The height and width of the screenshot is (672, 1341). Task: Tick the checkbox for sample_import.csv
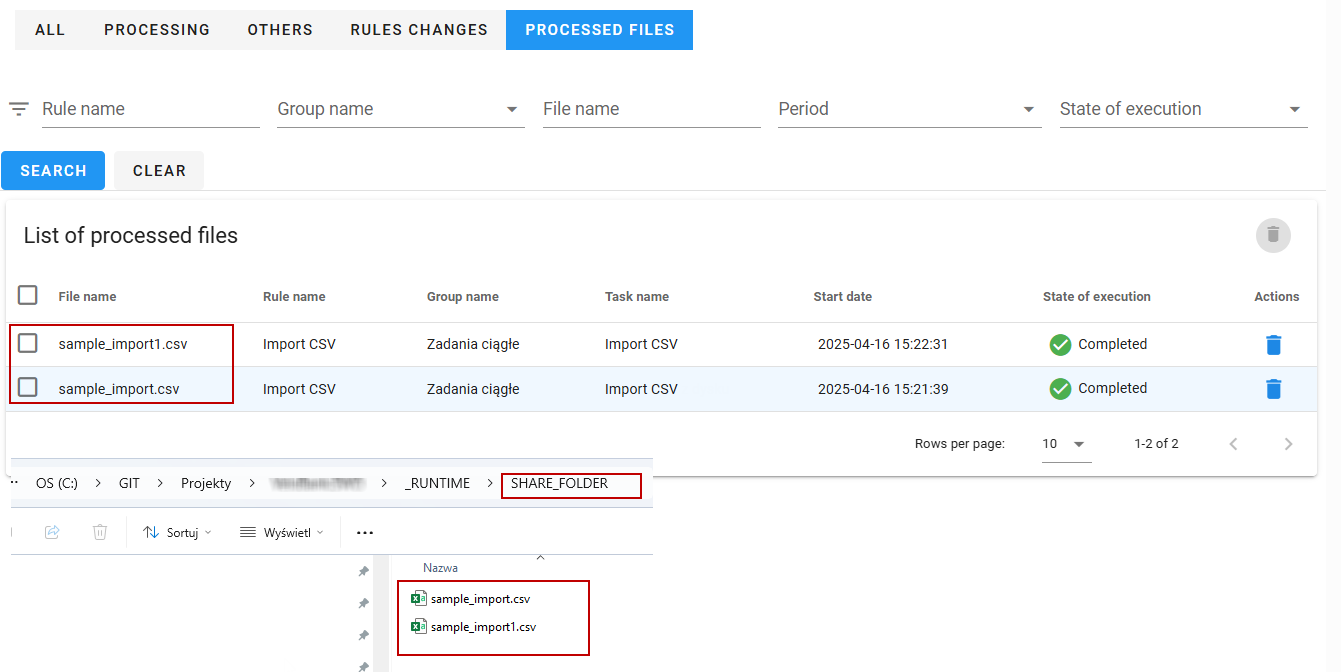pos(28,387)
